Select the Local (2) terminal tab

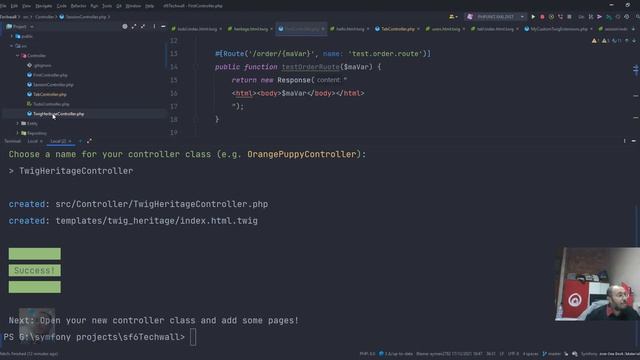click(60, 141)
